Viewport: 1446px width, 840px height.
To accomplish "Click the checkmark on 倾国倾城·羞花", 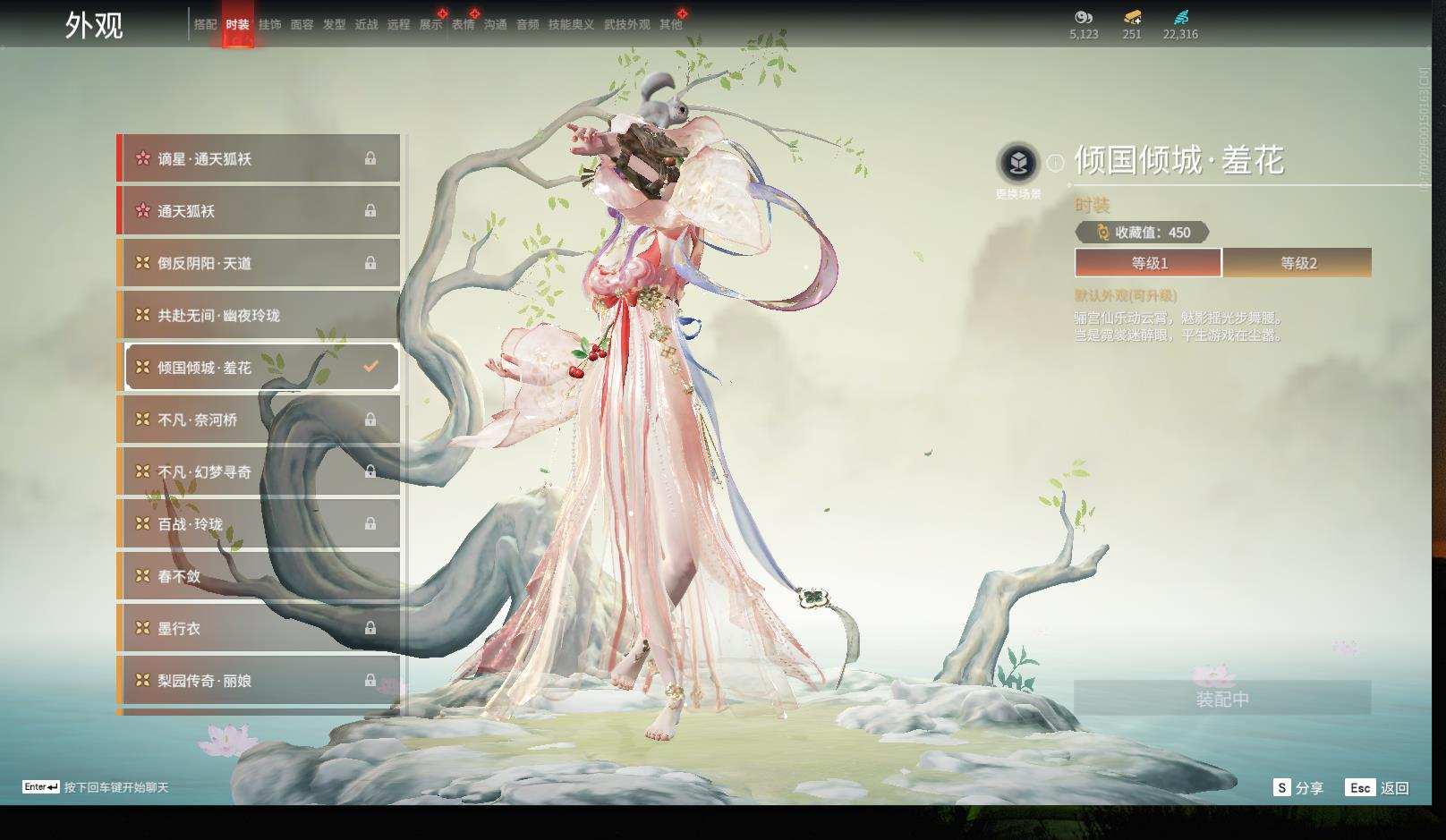I will coord(370,367).
